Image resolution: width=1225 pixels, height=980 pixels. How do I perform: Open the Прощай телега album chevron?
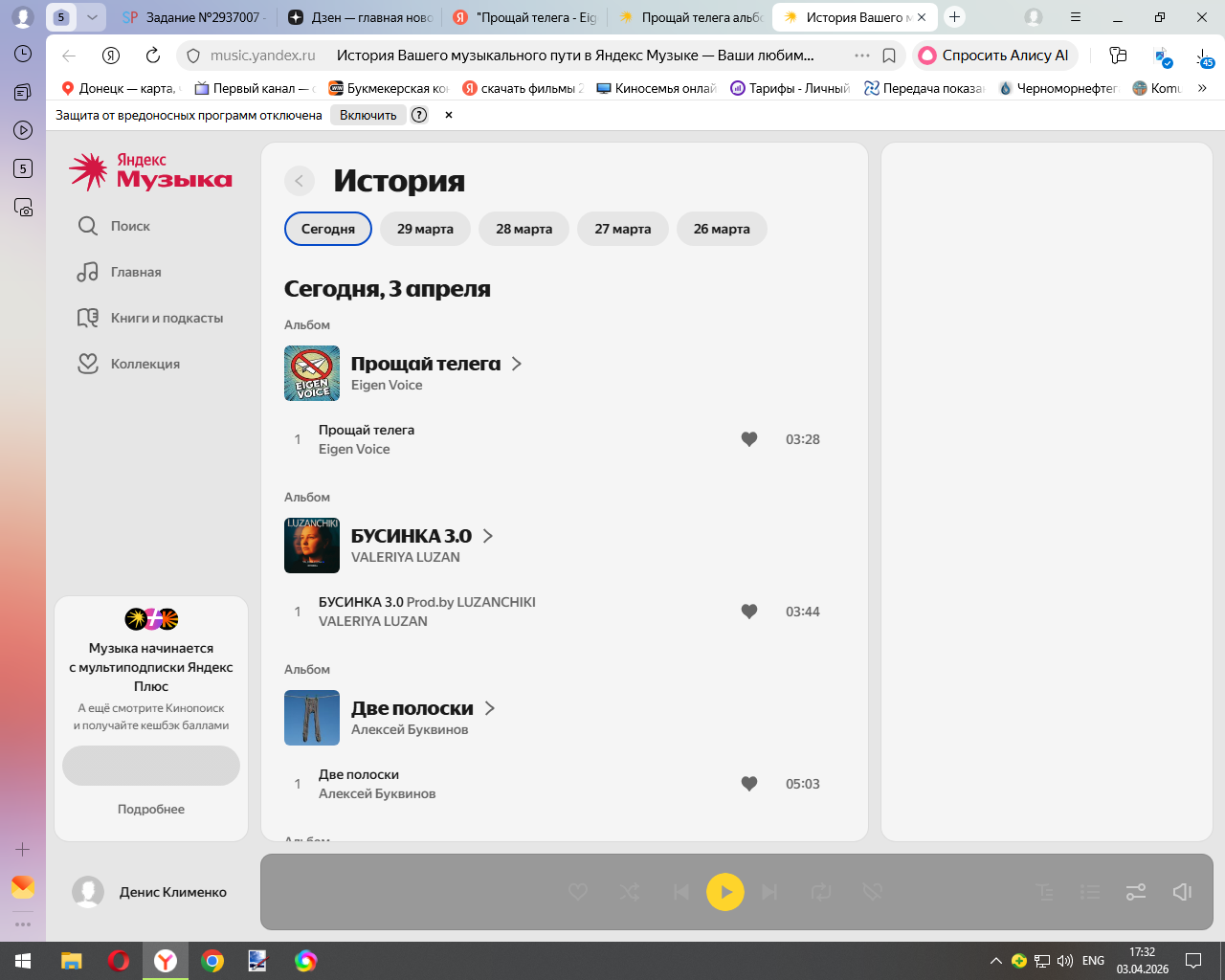tap(517, 364)
